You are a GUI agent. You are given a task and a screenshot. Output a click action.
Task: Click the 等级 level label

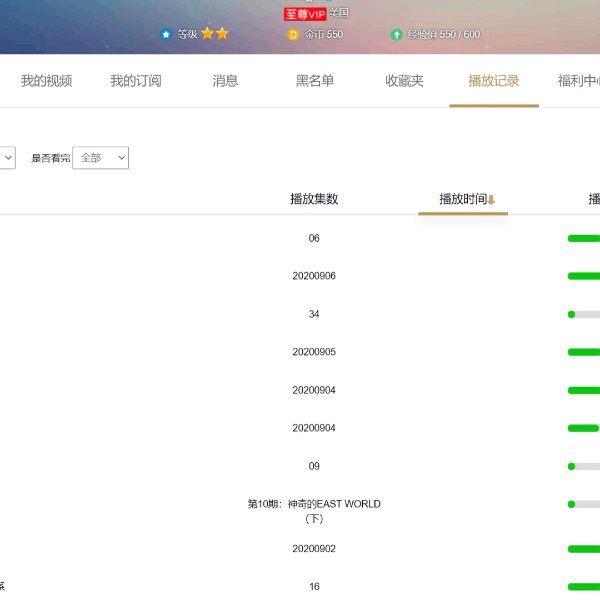(x=187, y=34)
